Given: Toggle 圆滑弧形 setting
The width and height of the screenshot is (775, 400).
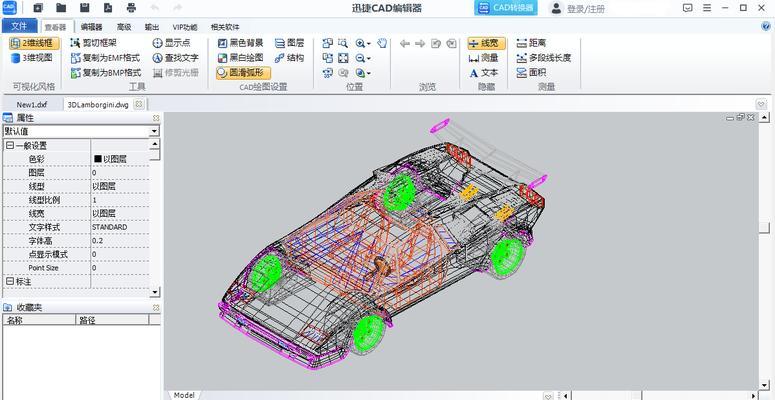Looking at the screenshot, I should pyautogui.click(x=243, y=73).
